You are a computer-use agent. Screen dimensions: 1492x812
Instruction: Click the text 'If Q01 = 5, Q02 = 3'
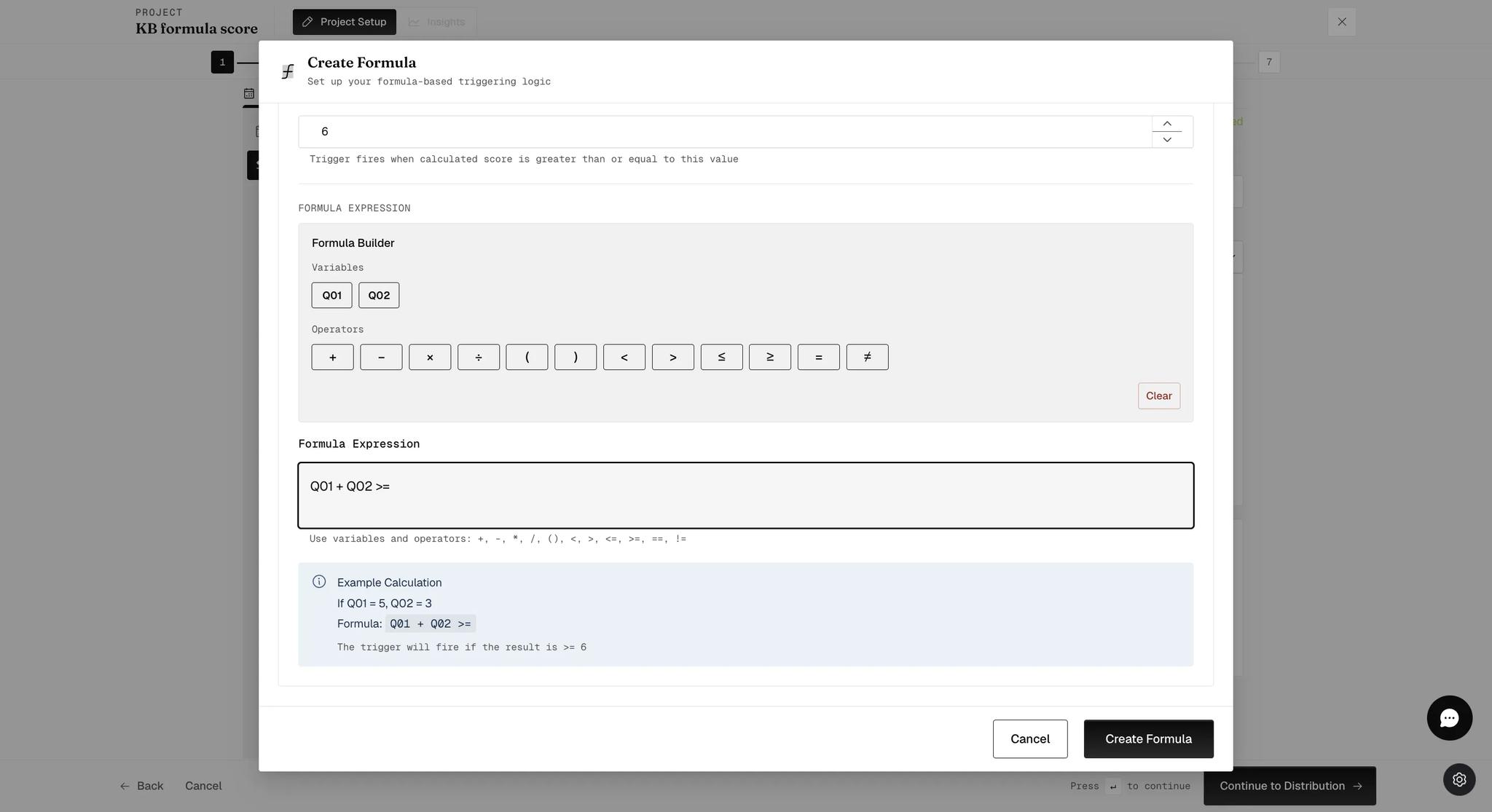[385, 603]
